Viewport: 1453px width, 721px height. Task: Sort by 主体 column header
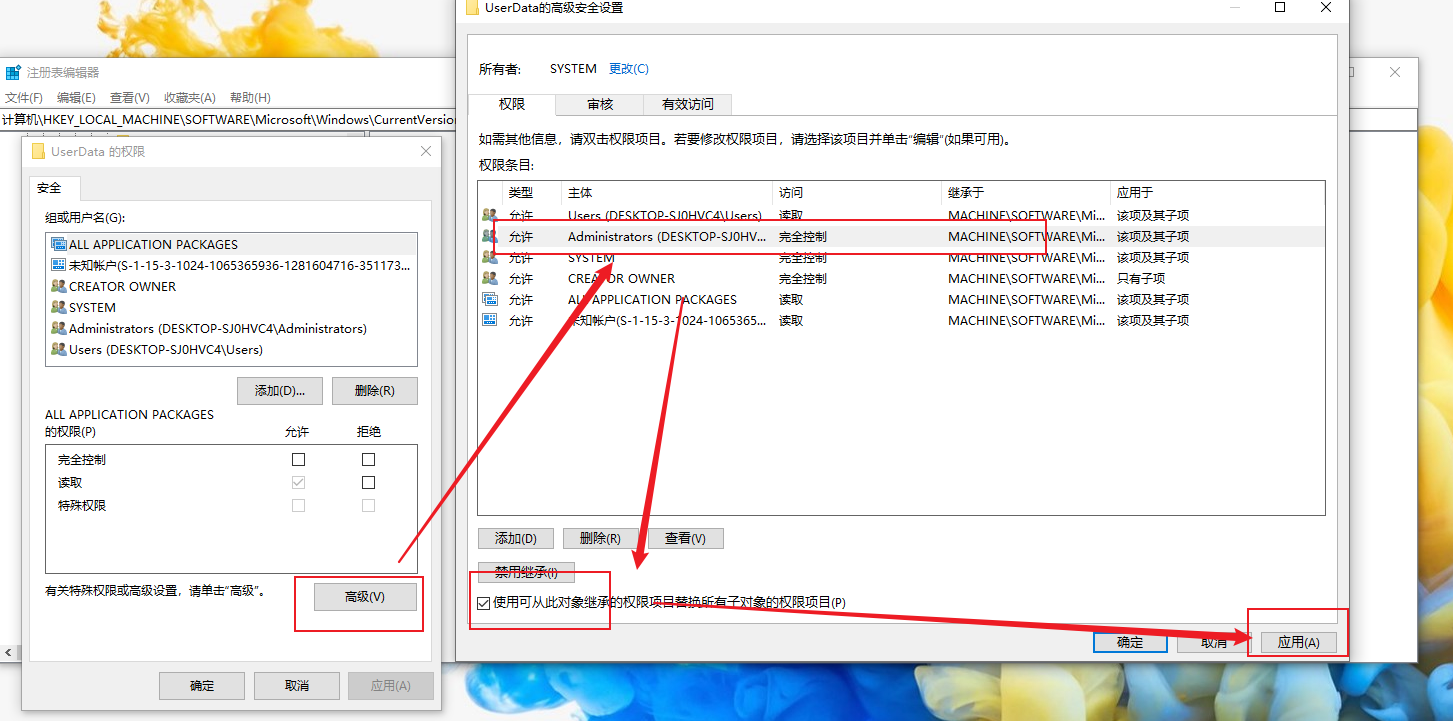pyautogui.click(x=667, y=193)
